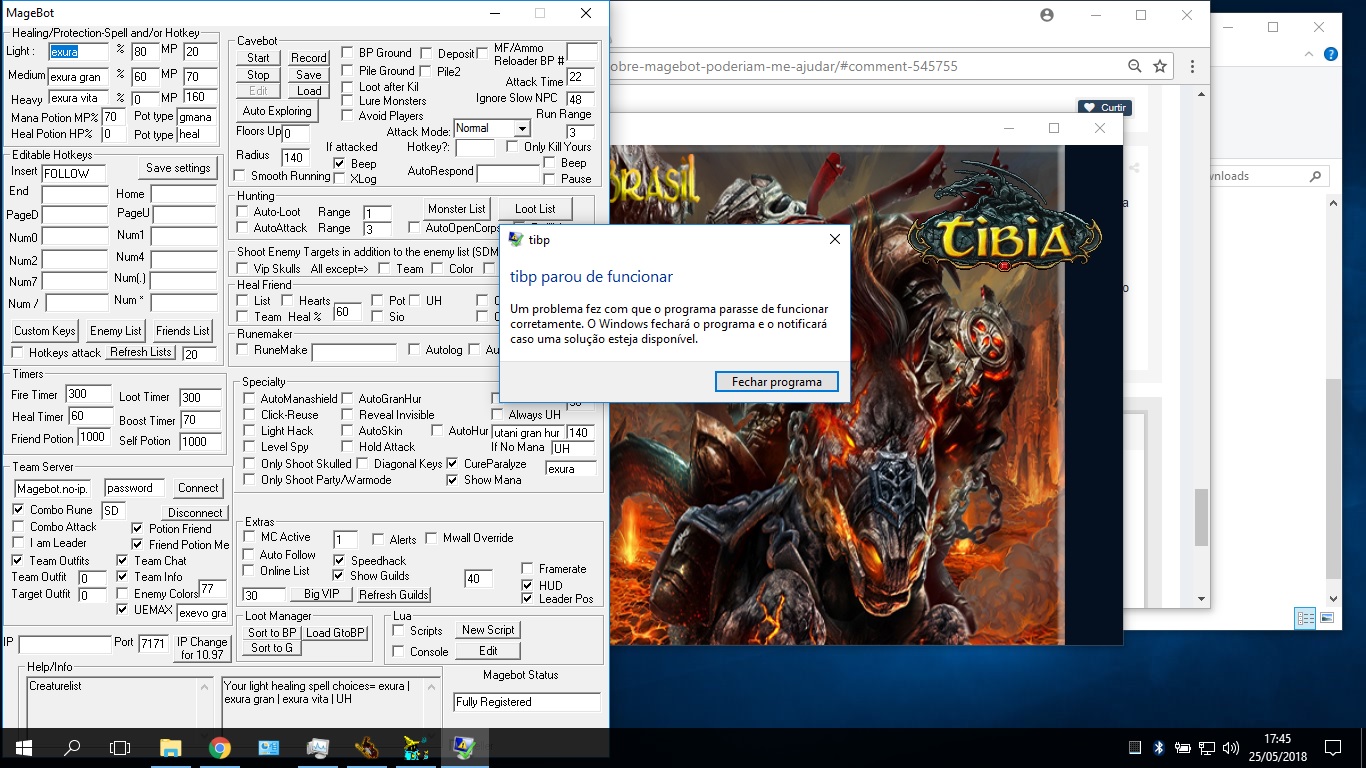Click the Save settings button
The width and height of the screenshot is (1366, 768).
click(x=178, y=168)
